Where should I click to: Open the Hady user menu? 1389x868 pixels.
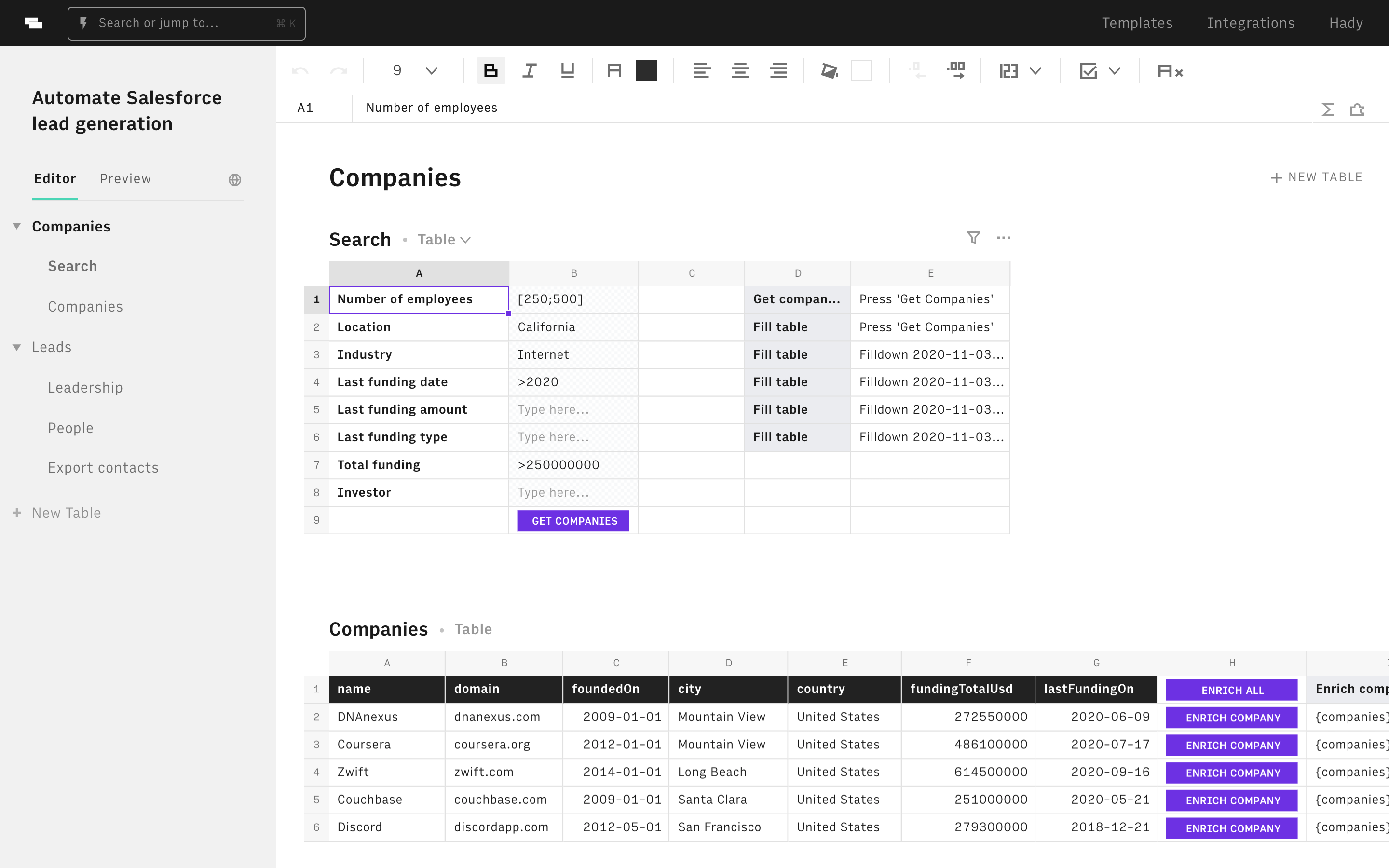pyautogui.click(x=1346, y=23)
